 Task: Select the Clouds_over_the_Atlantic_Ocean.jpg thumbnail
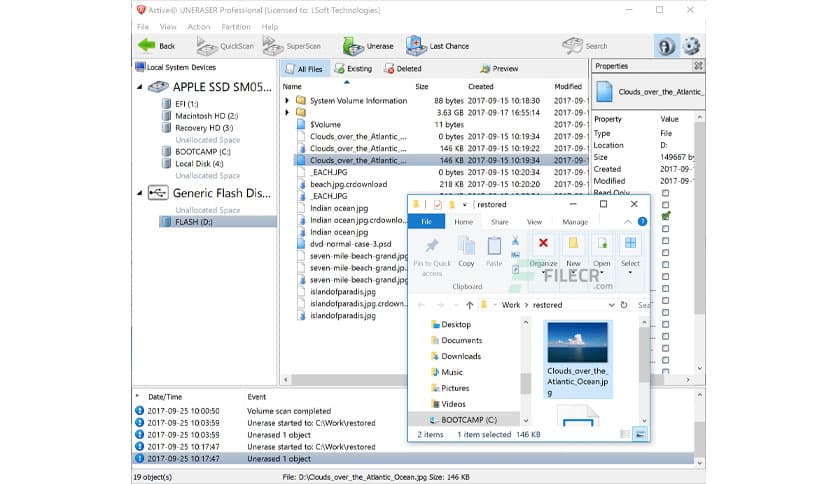(577, 360)
